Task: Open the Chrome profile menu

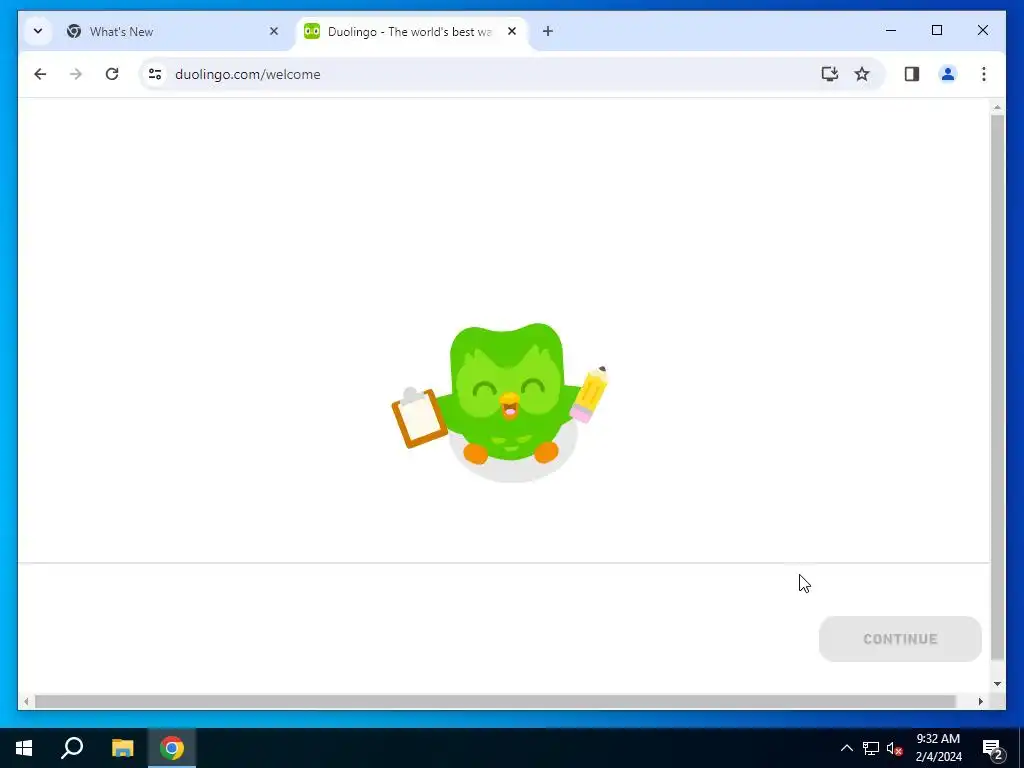Action: tap(948, 74)
